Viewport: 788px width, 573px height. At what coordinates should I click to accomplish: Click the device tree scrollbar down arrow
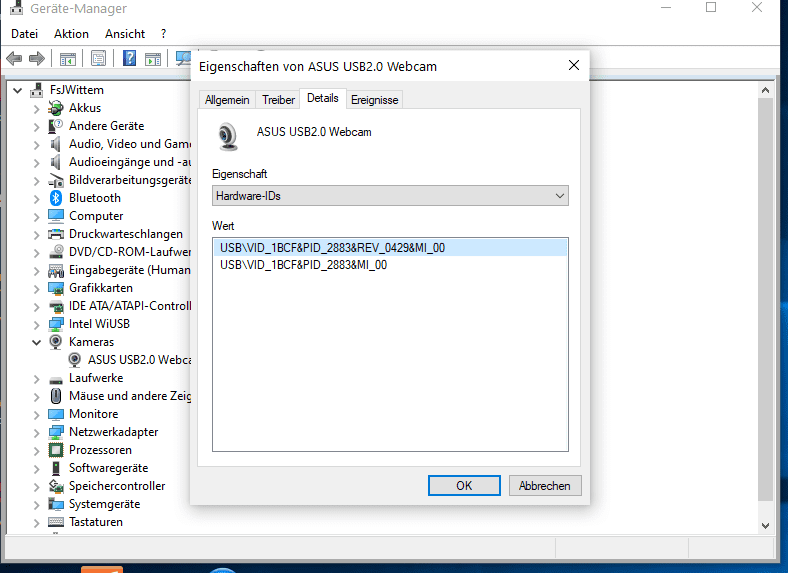click(x=765, y=526)
